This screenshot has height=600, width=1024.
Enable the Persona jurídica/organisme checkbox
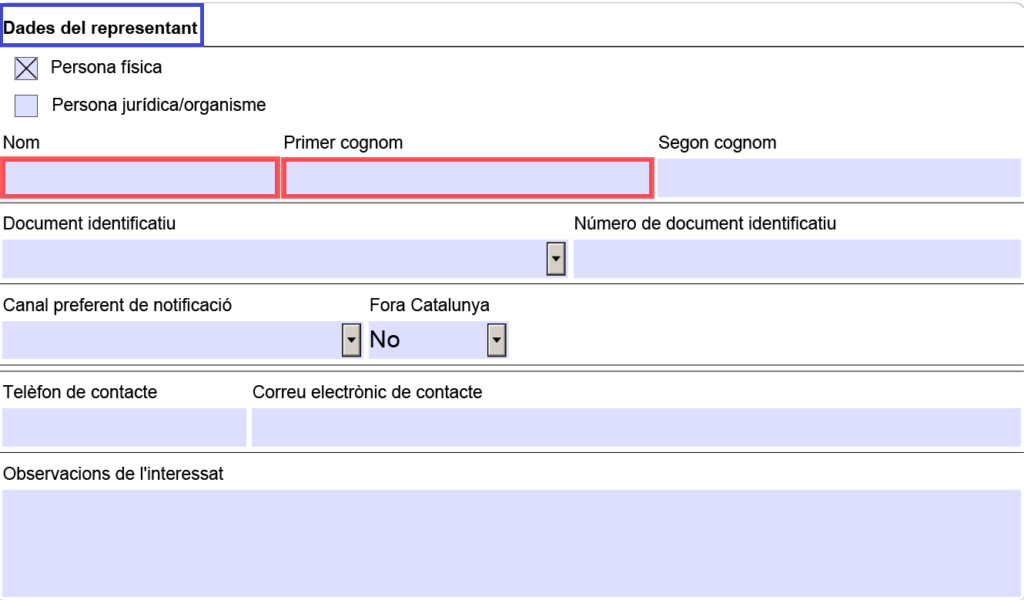point(27,105)
